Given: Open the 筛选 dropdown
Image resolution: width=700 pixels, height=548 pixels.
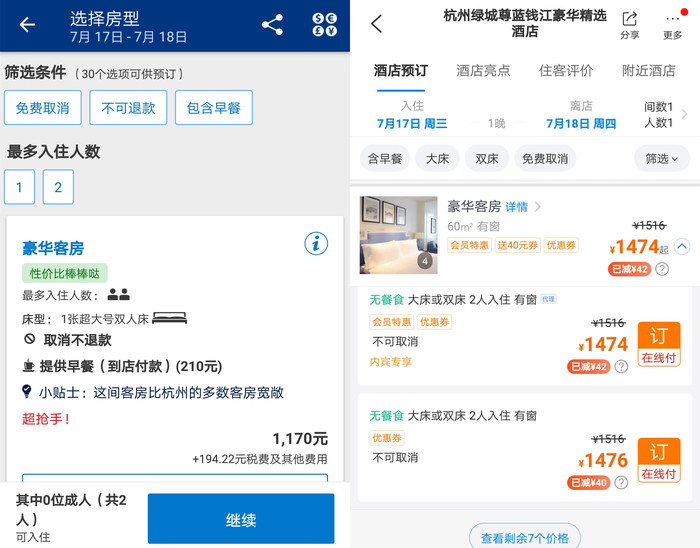Looking at the screenshot, I should 661,158.
